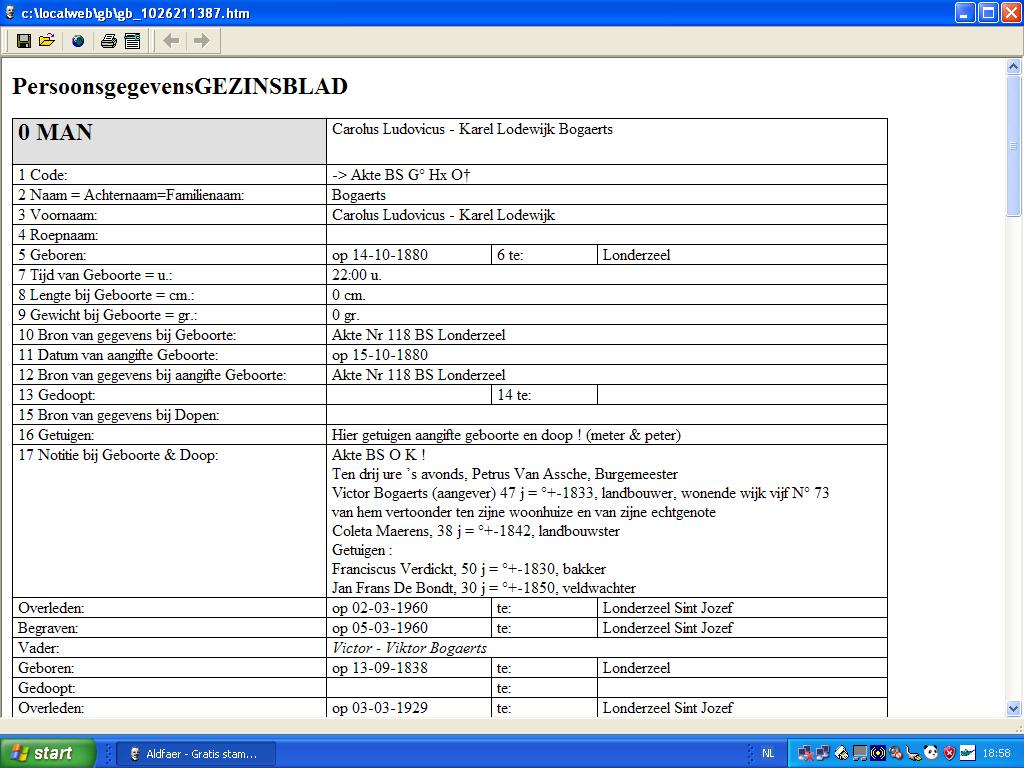The height and width of the screenshot is (768, 1024).
Task: Click father's birth date 'op 13-09-1838'
Action: click(x=380, y=668)
